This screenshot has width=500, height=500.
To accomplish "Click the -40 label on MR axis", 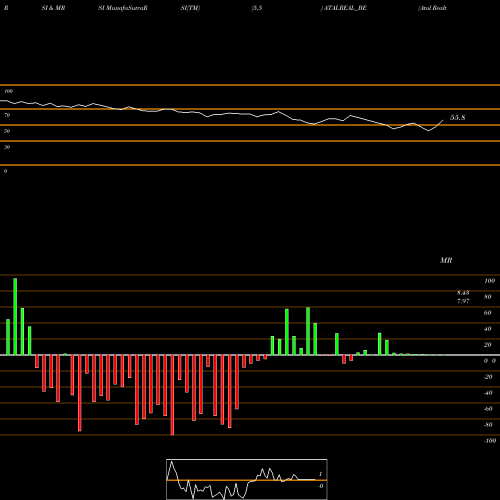I will pos(488,393).
